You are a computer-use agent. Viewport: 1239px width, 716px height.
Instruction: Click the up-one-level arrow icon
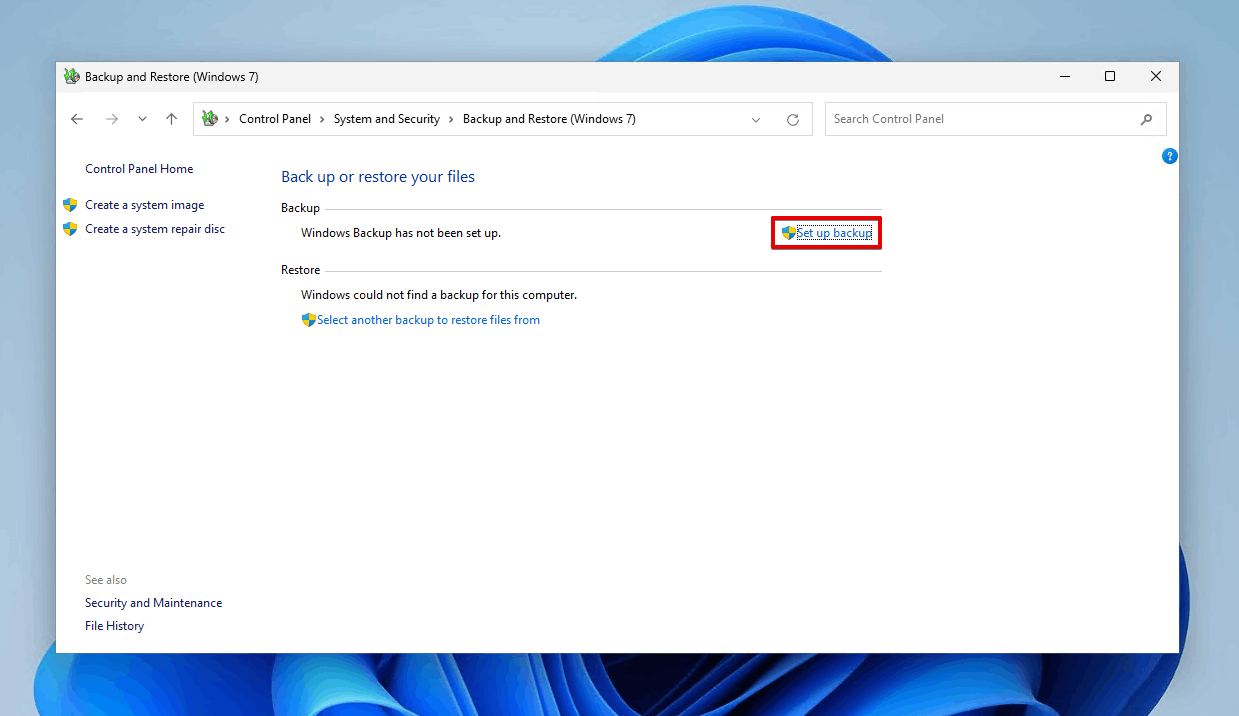[171, 118]
